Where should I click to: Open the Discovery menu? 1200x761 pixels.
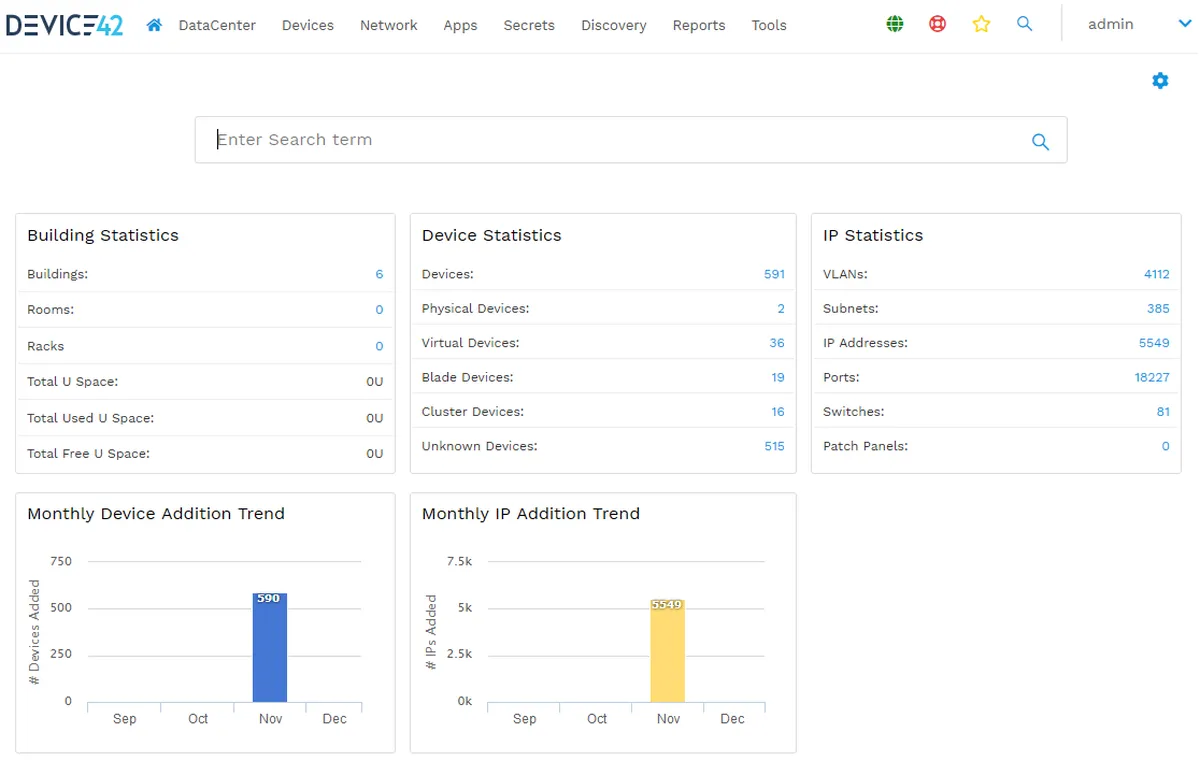click(613, 25)
